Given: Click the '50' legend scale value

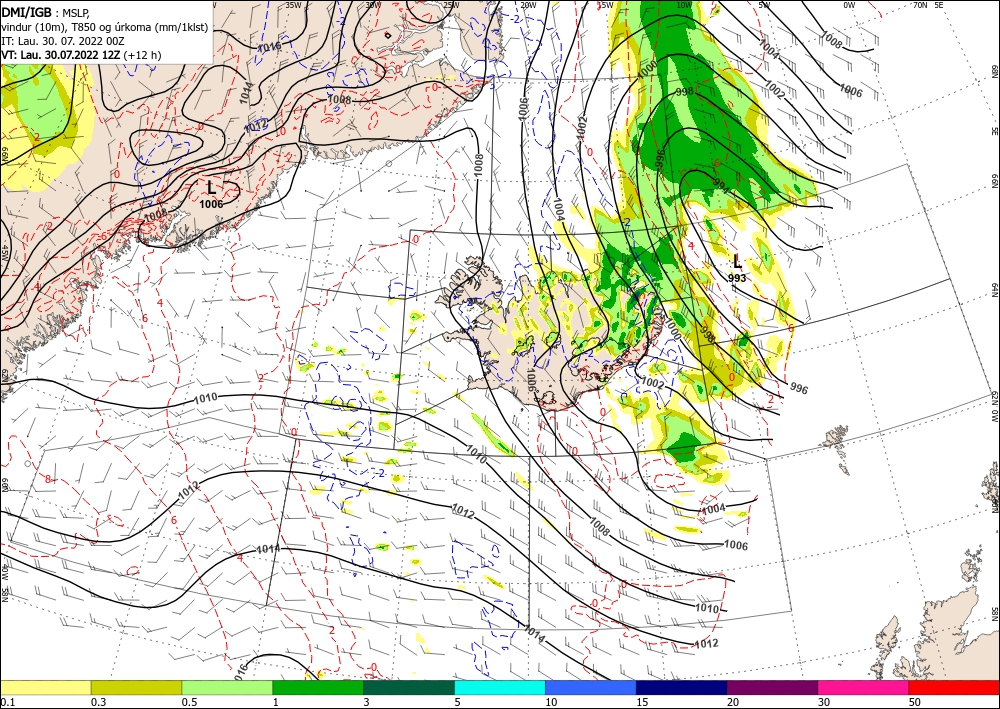Looking at the screenshot, I should pyautogui.click(x=915, y=702).
